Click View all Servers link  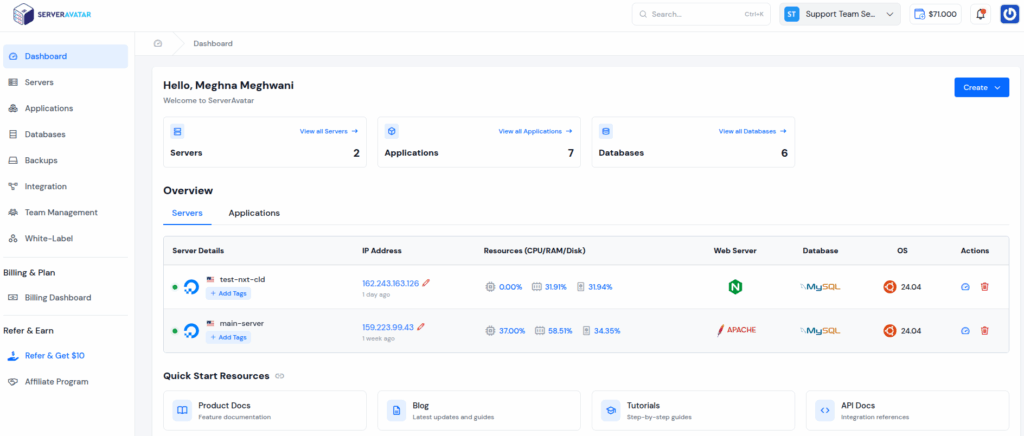tap(328, 131)
